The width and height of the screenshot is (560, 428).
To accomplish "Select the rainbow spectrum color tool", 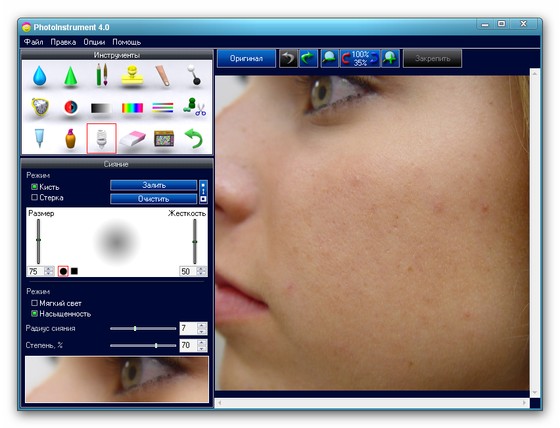I will (132, 108).
